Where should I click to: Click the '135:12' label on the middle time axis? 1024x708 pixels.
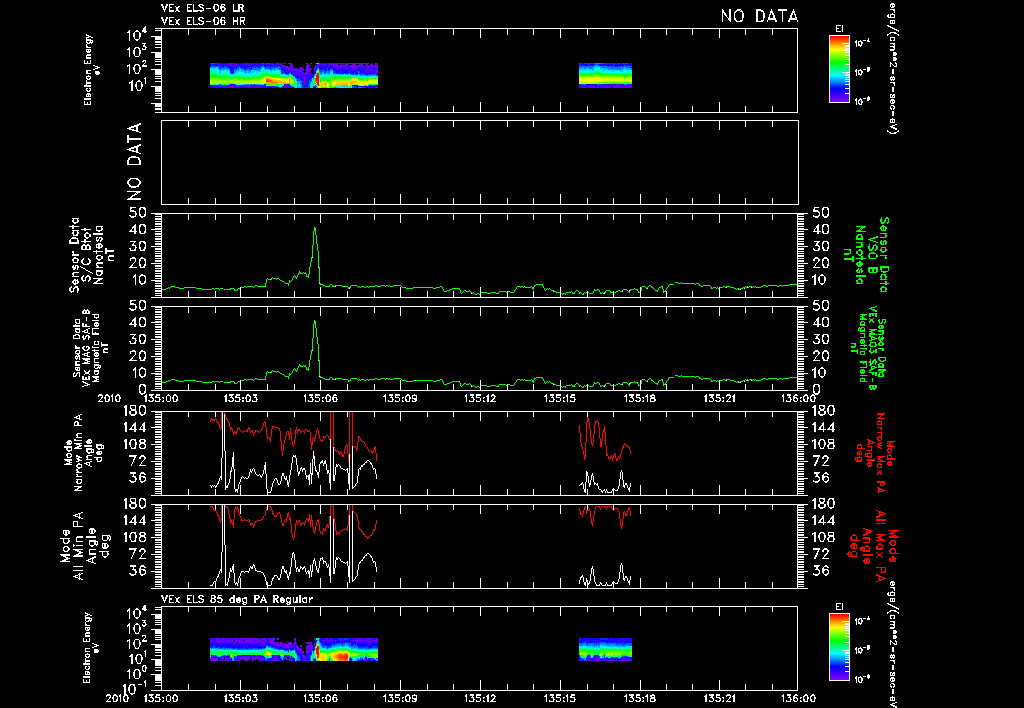[480, 398]
